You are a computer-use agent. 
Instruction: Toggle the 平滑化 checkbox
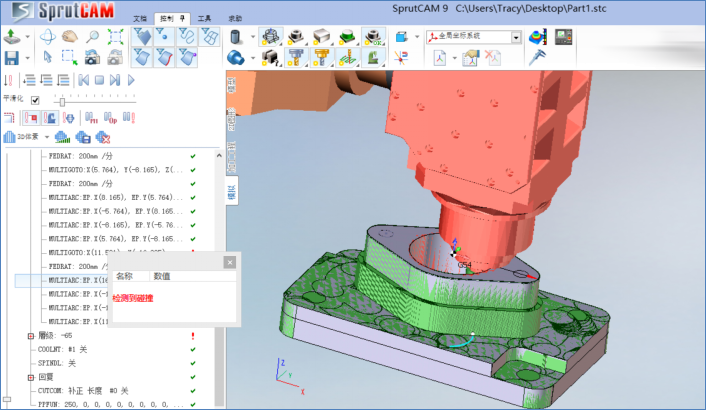[35, 100]
